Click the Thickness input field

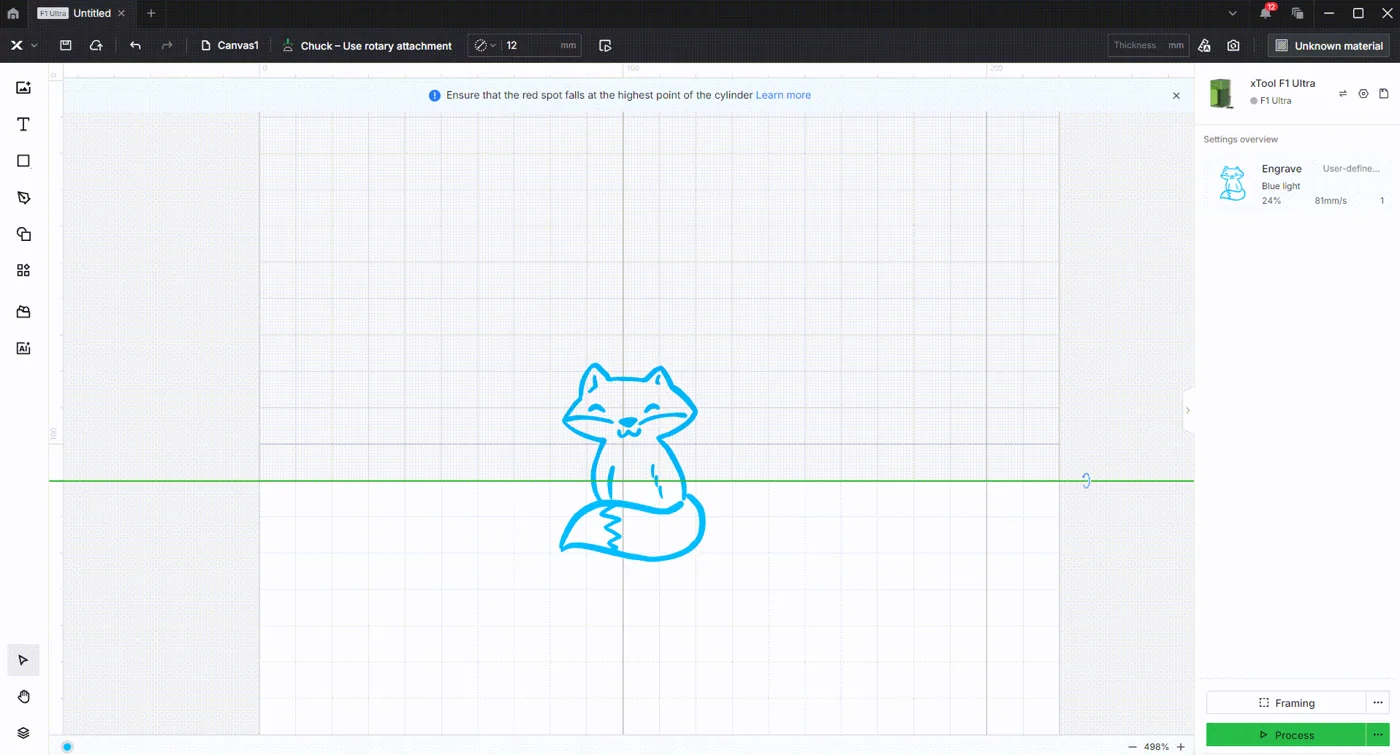click(1147, 45)
